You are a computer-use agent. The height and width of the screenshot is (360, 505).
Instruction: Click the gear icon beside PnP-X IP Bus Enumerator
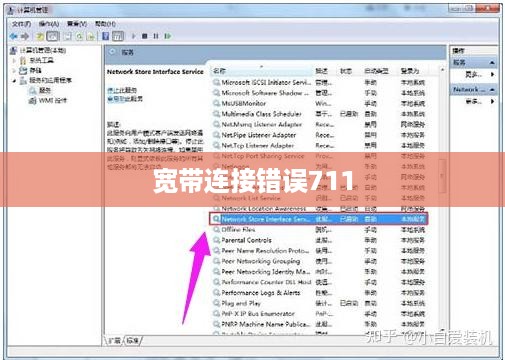[217, 314]
